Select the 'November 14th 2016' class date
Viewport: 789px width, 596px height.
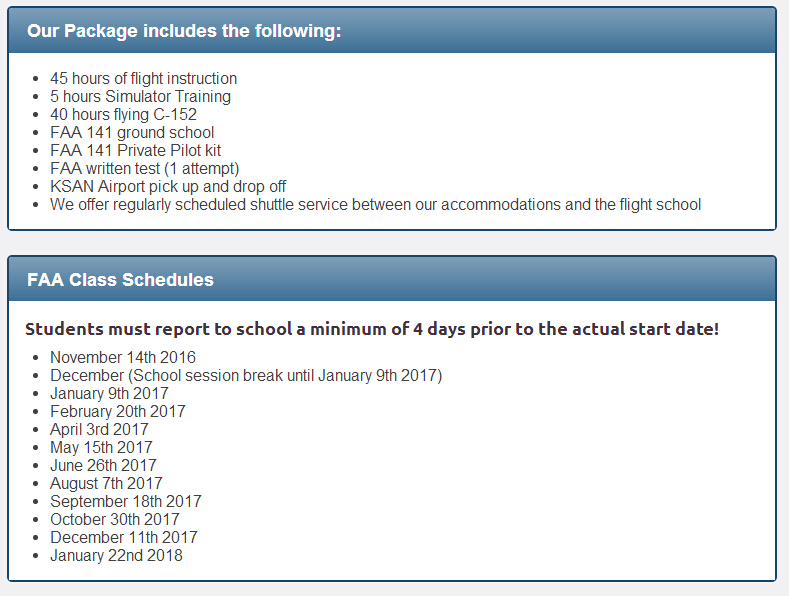coord(123,357)
